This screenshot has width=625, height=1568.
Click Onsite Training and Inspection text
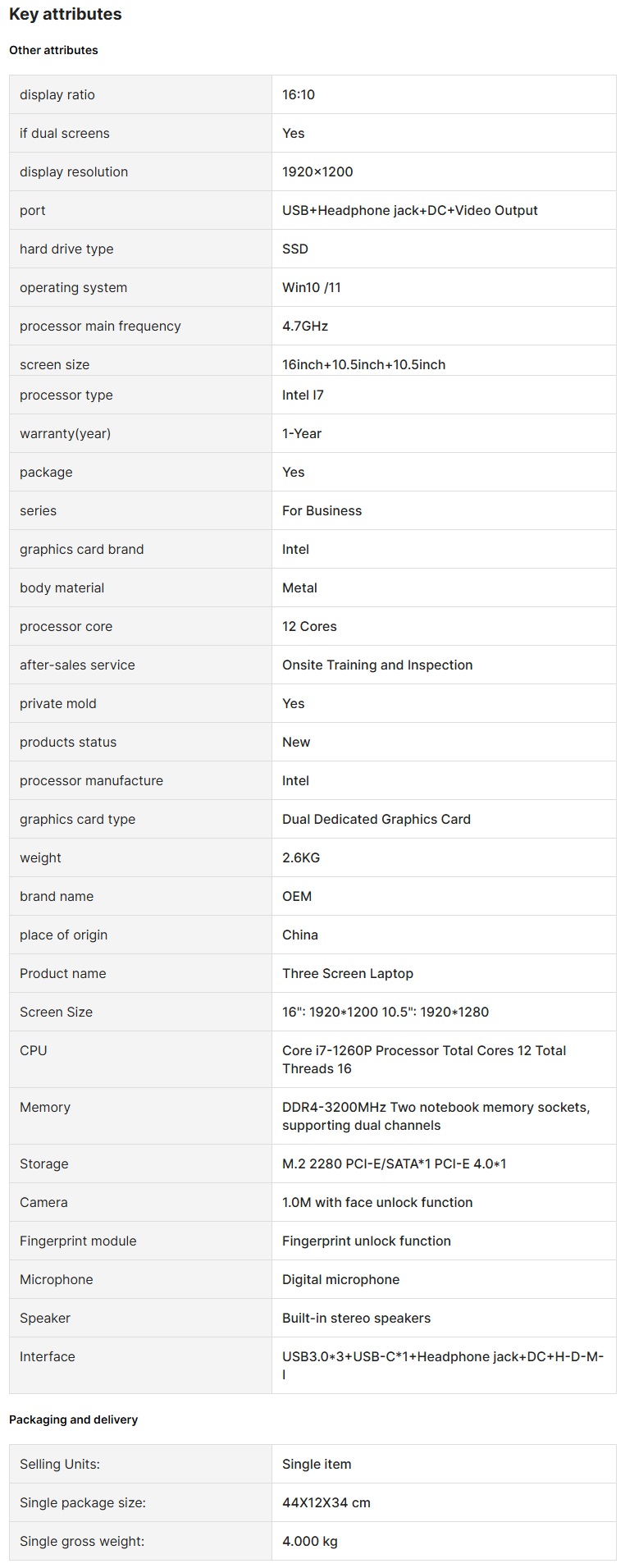(376, 665)
